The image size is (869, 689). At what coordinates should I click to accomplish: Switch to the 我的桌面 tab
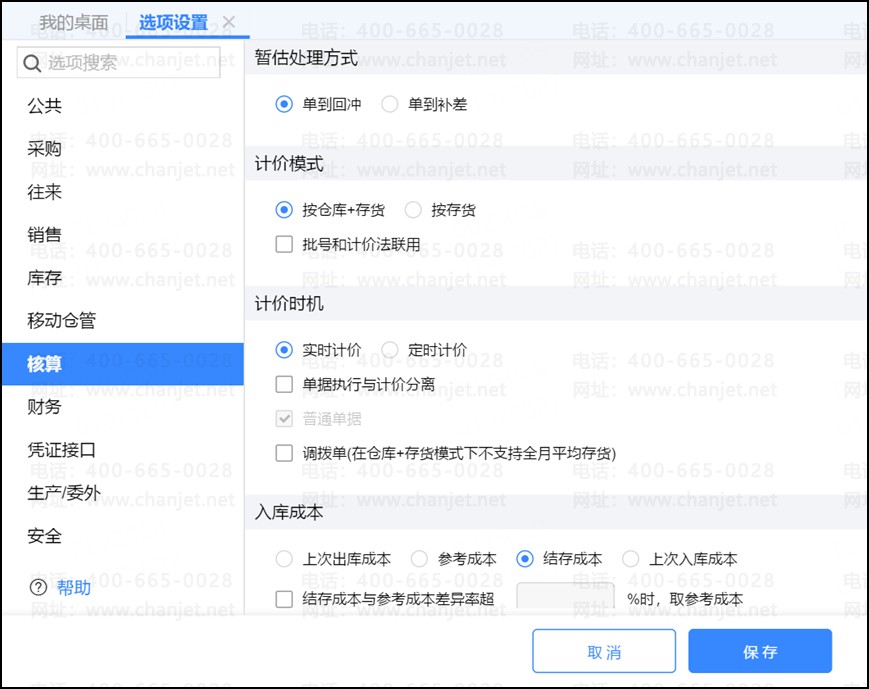point(74,23)
